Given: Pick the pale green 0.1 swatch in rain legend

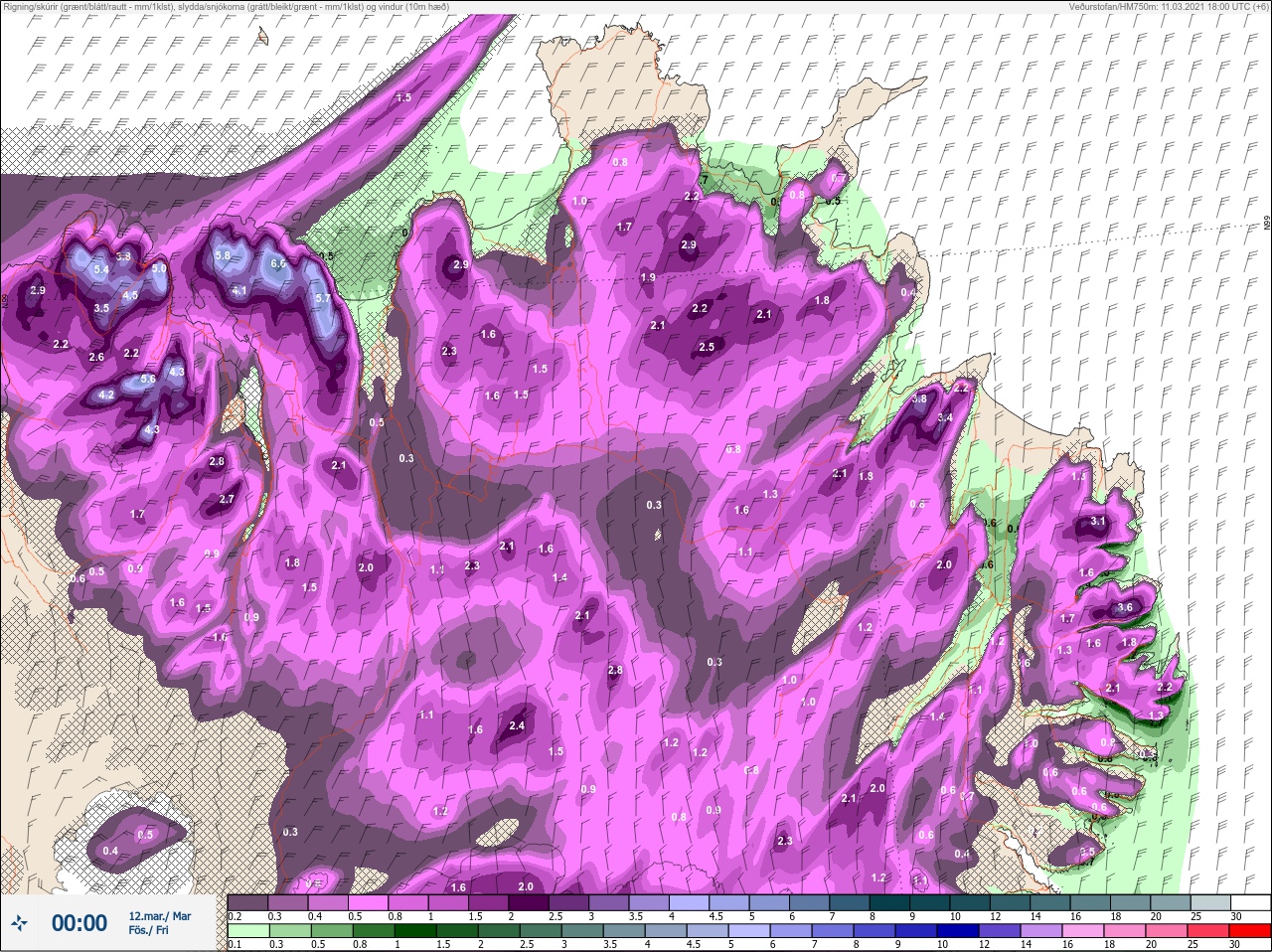Looking at the screenshot, I should click(x=246, y=931).
